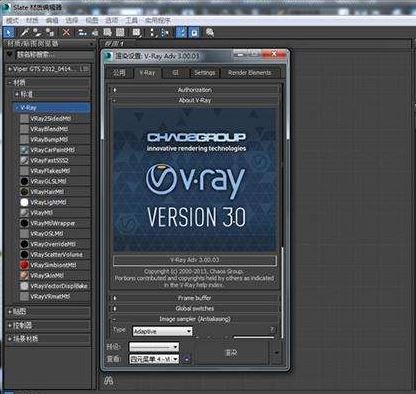Expand the Authorization rollout
Screen dimensions: 416x394
point(195,90)
